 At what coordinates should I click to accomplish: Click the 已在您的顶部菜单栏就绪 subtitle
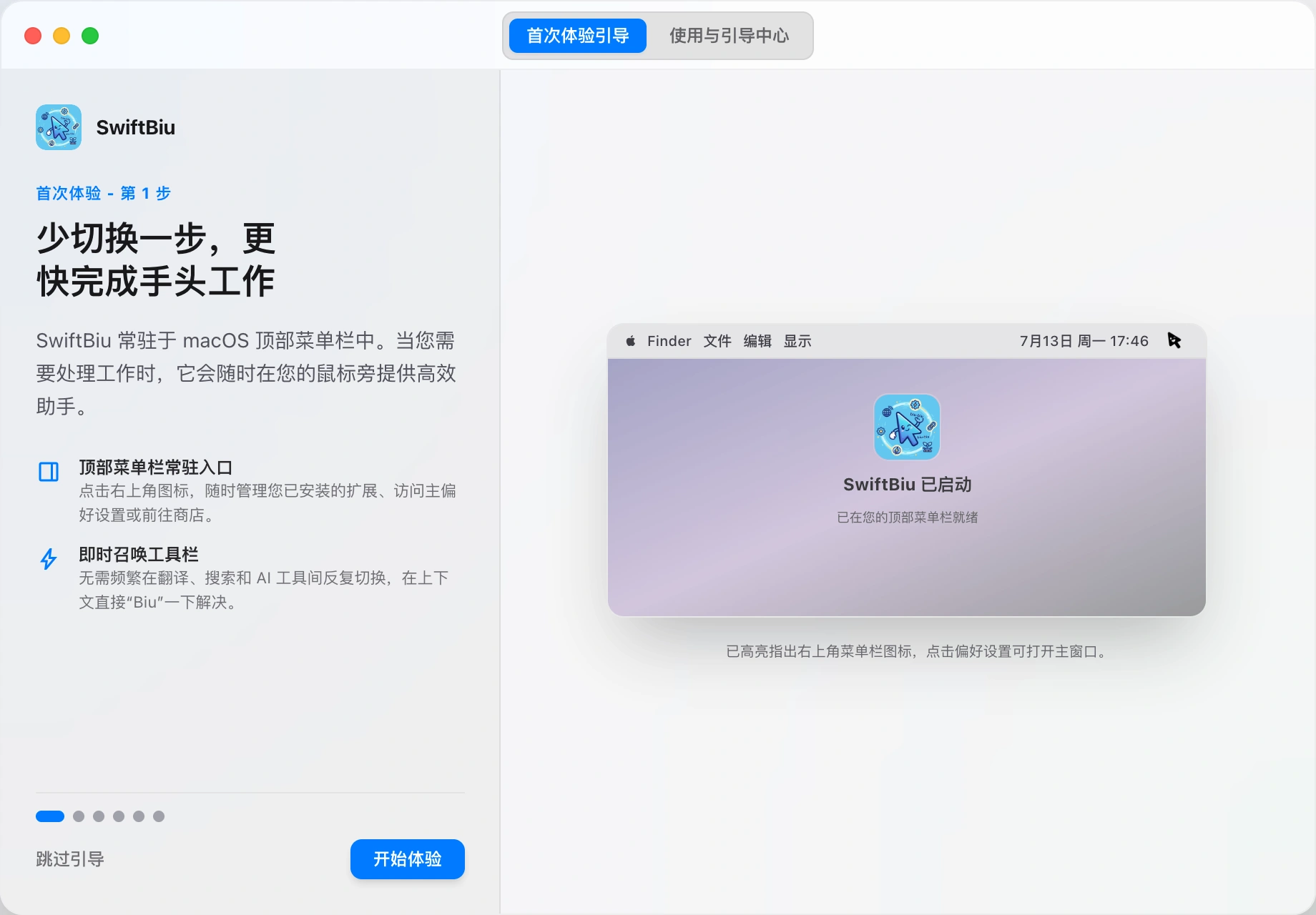[907, 517]
